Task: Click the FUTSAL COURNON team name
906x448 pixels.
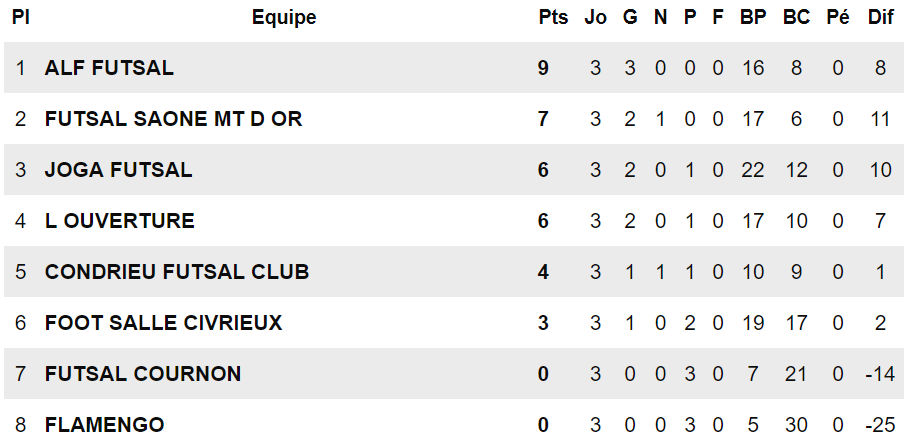Action: pos(143,374)
